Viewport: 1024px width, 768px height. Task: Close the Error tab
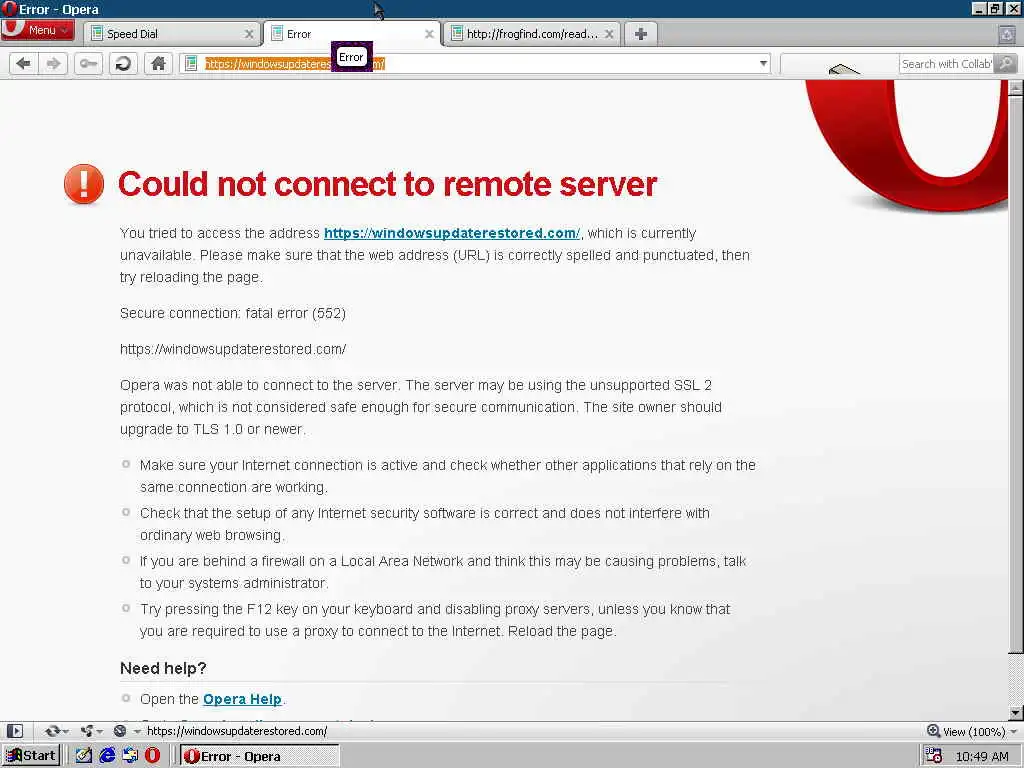point(429,34)
